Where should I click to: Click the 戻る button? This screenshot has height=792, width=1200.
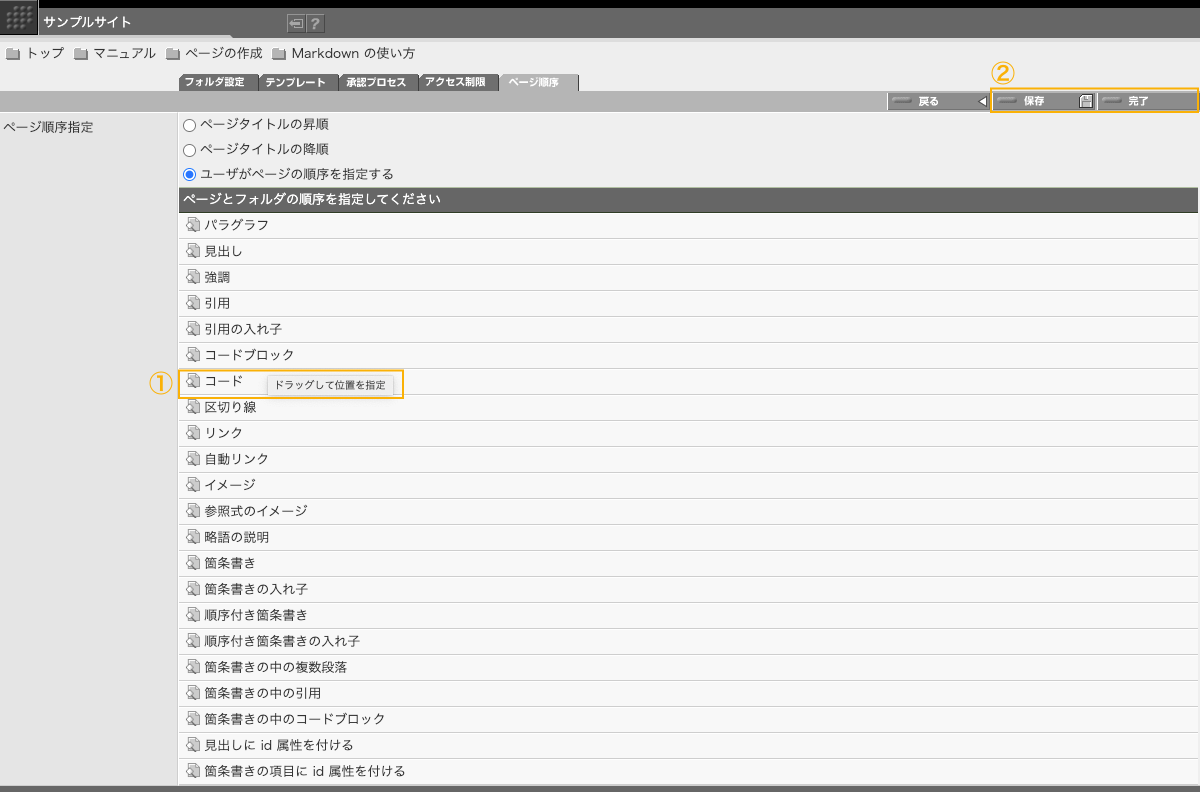(936, 101)
